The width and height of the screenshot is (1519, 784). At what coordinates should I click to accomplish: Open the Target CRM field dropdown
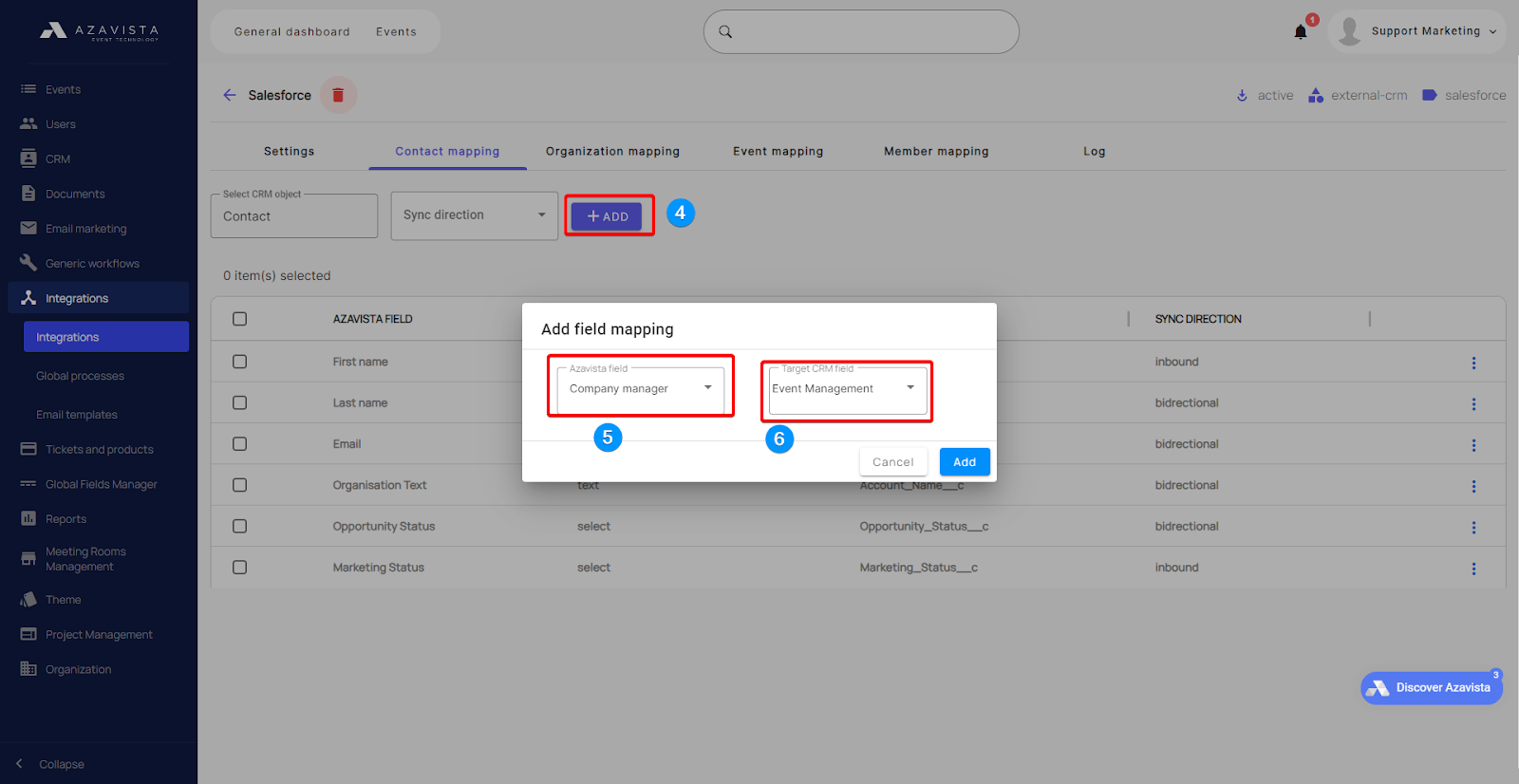(848, 389)
